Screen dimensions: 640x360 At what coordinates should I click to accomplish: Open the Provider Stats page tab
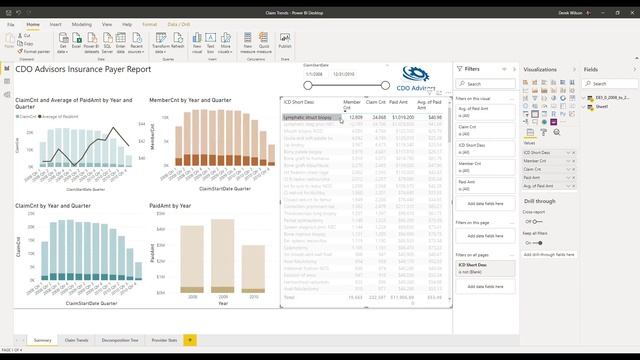[164, 340]
